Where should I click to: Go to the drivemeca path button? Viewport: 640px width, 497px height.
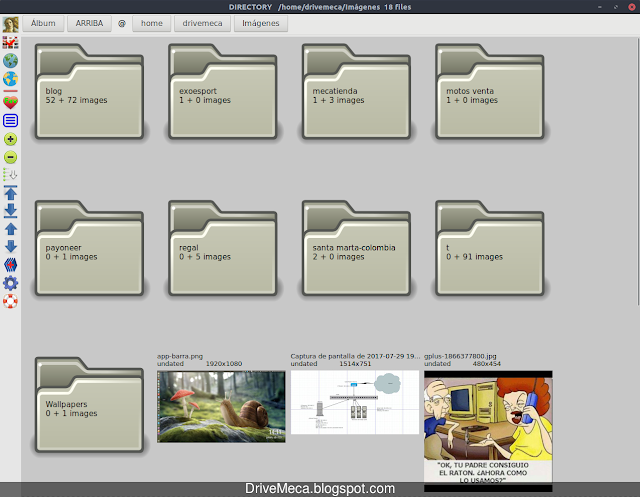coord(202,23)
